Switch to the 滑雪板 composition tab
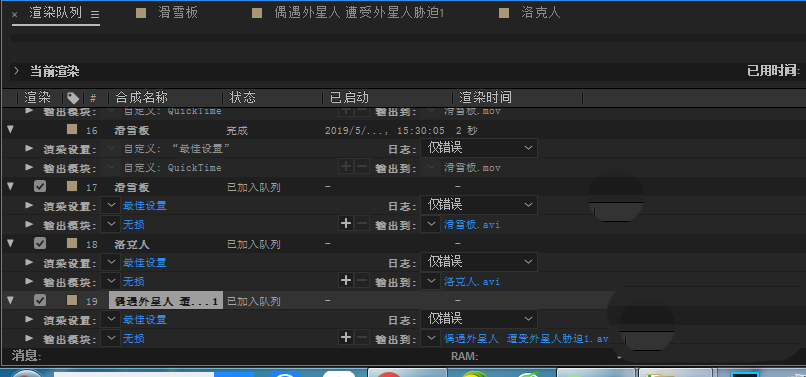The width and height of the screenshot is (806, 377). click(x=178, y=13)
